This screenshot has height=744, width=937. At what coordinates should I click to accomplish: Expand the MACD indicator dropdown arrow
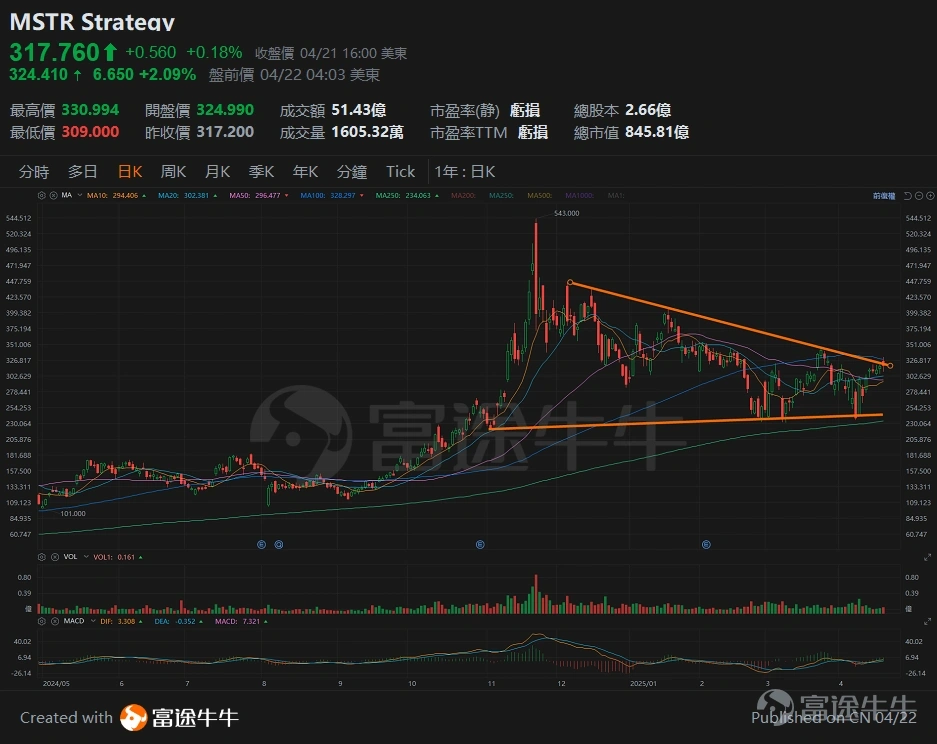click(93, 621)
